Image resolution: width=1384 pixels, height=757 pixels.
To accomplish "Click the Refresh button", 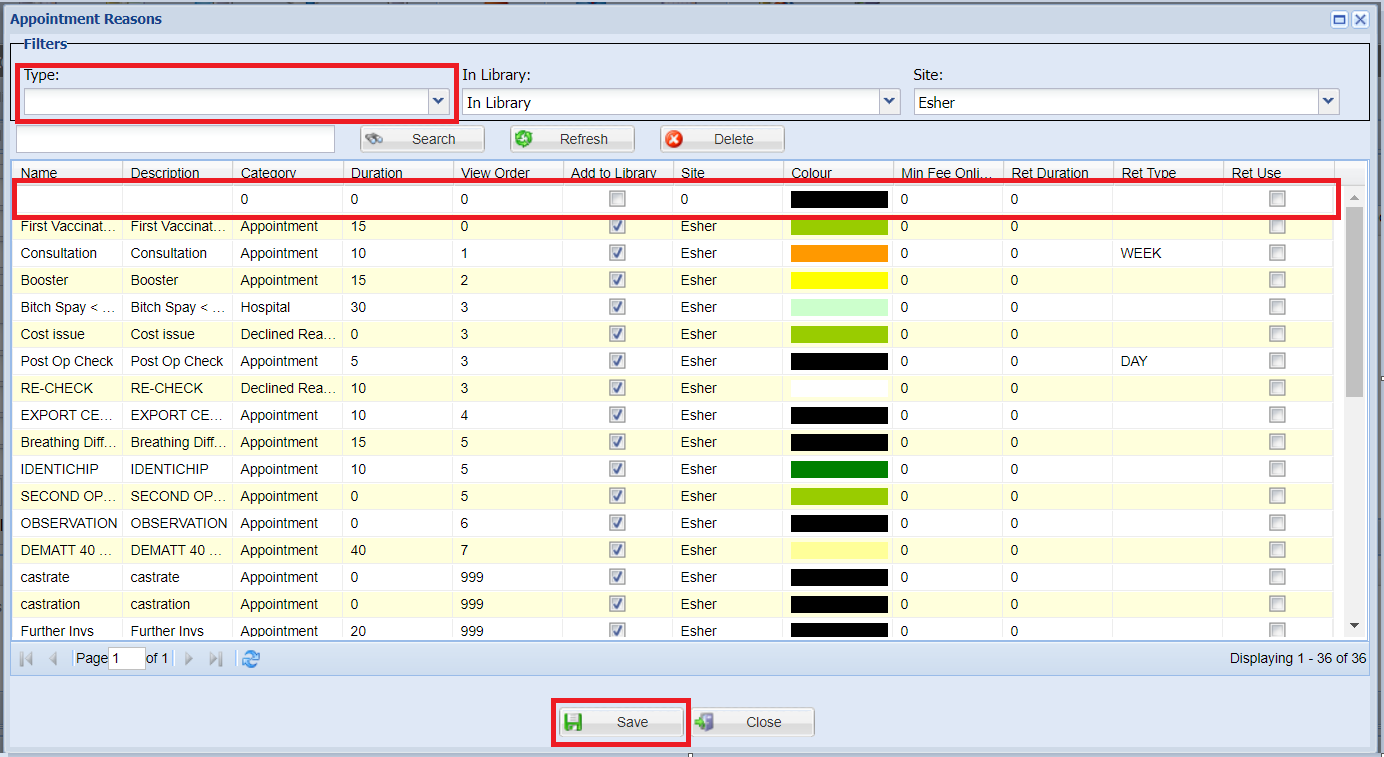I will pos(572,139).
